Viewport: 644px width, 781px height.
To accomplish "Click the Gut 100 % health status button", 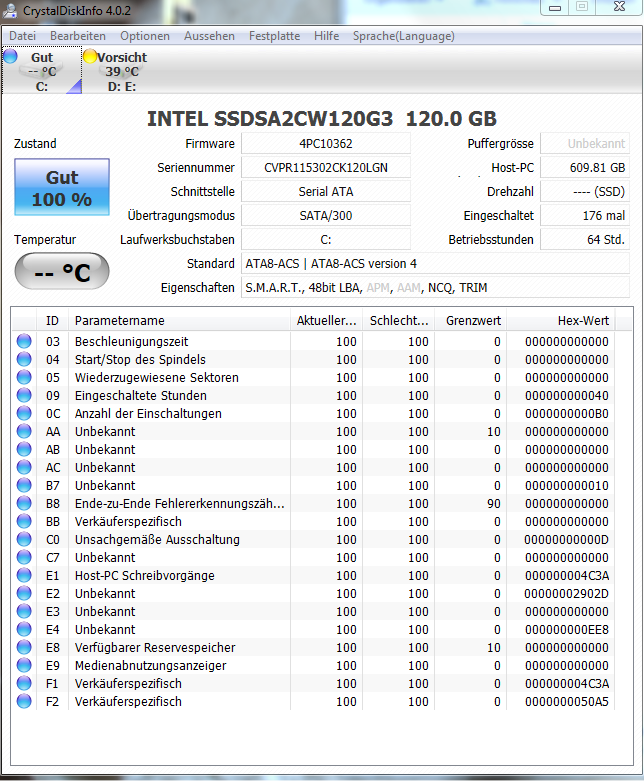I will [62, 187].
